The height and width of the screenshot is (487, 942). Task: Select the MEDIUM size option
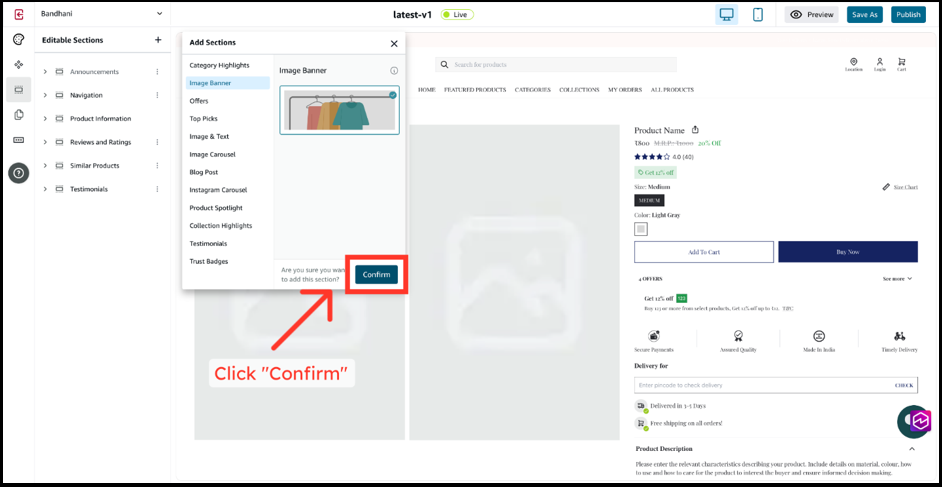pos(649,200)
